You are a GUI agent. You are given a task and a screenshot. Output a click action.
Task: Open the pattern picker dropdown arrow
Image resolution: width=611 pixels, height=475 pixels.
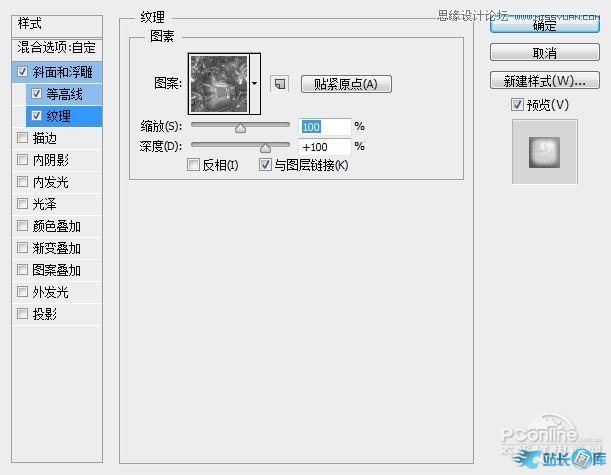pyautogui.click(x=255, y=84)
